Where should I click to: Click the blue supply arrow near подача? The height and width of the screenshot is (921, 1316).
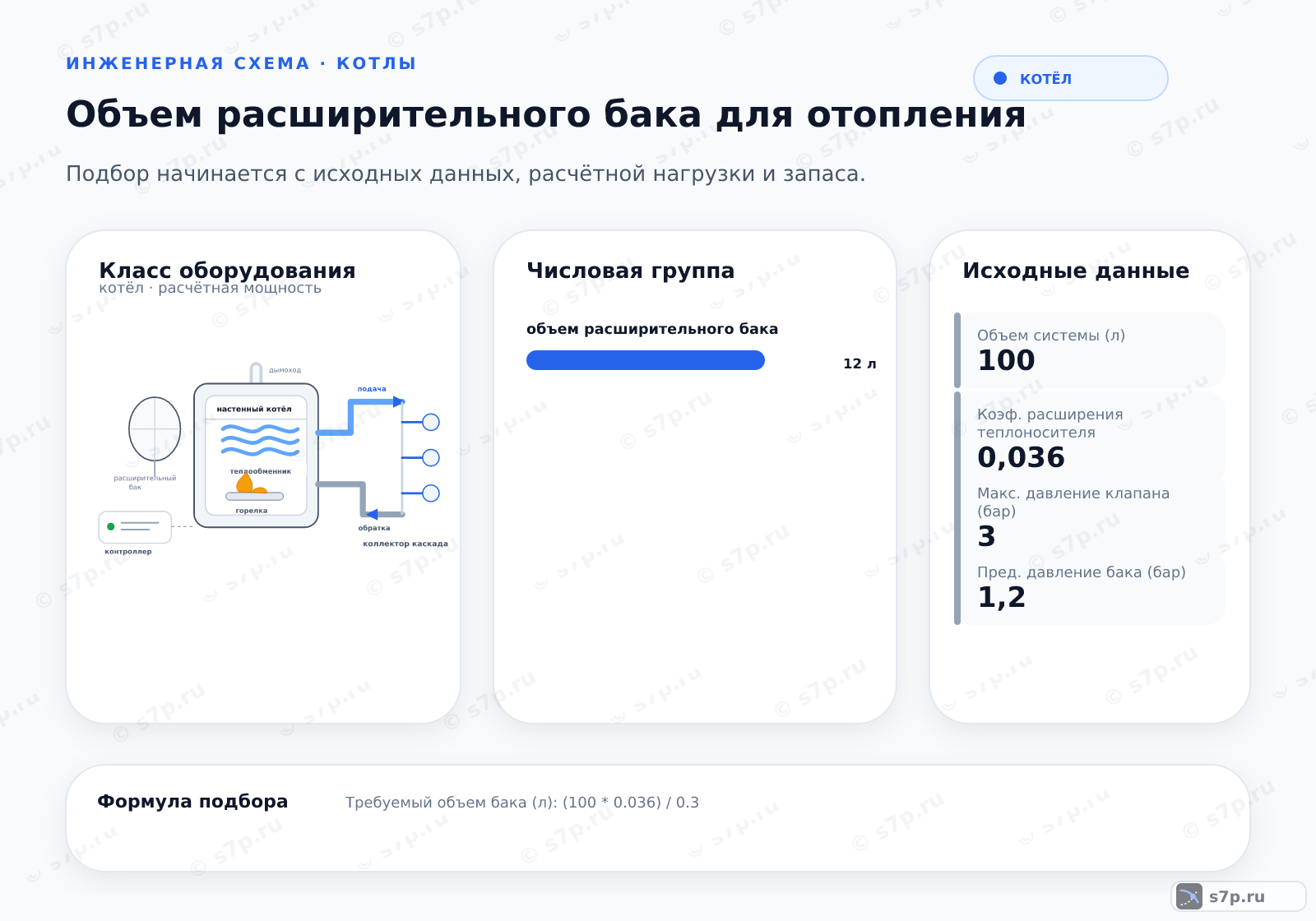click(398, 402)
